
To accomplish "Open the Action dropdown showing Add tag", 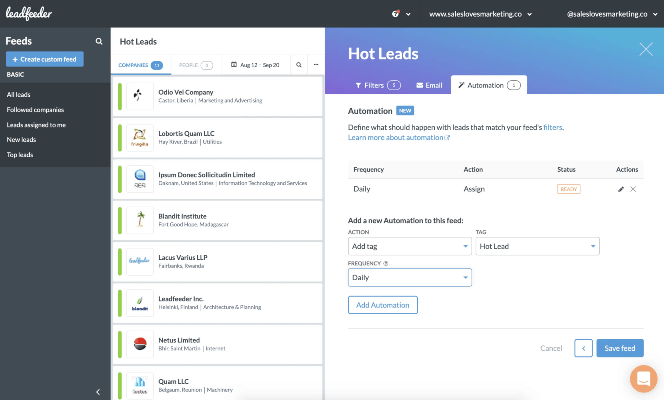I will coord(409,246).
